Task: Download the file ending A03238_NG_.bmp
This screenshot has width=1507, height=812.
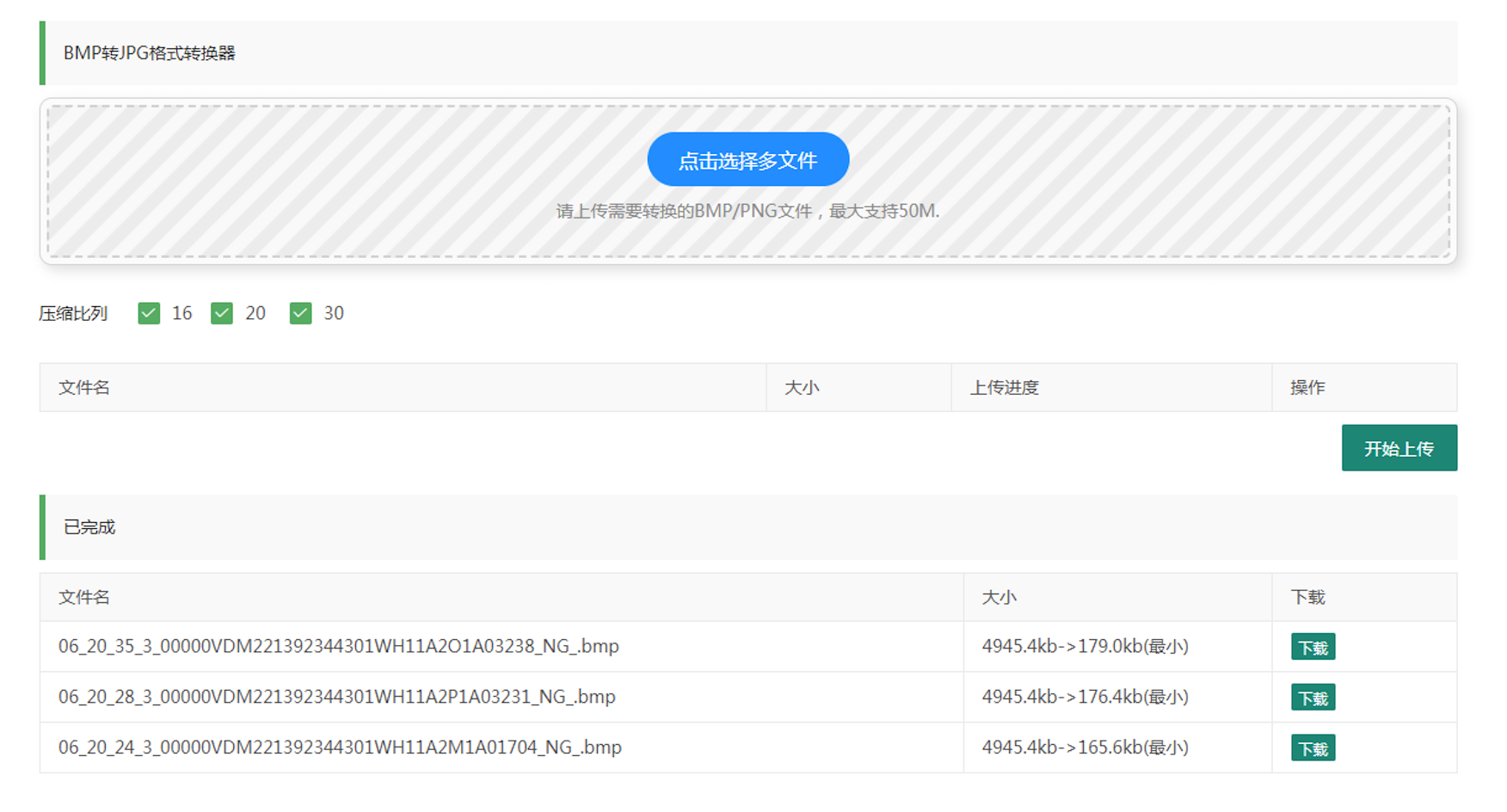Action: tap(1312, 647)
